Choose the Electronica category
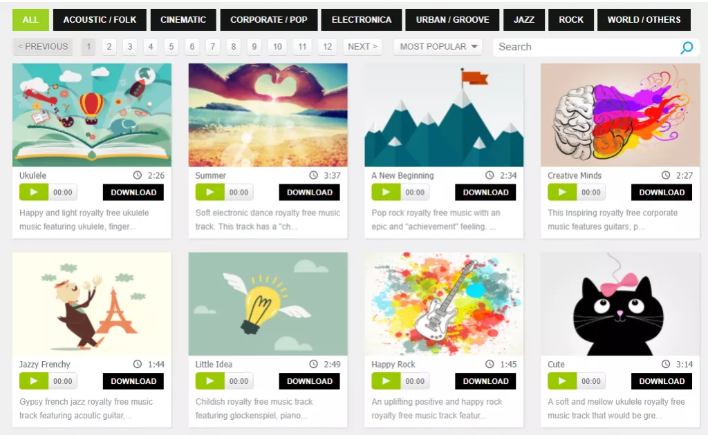708x435 pixels. [361, 20]
